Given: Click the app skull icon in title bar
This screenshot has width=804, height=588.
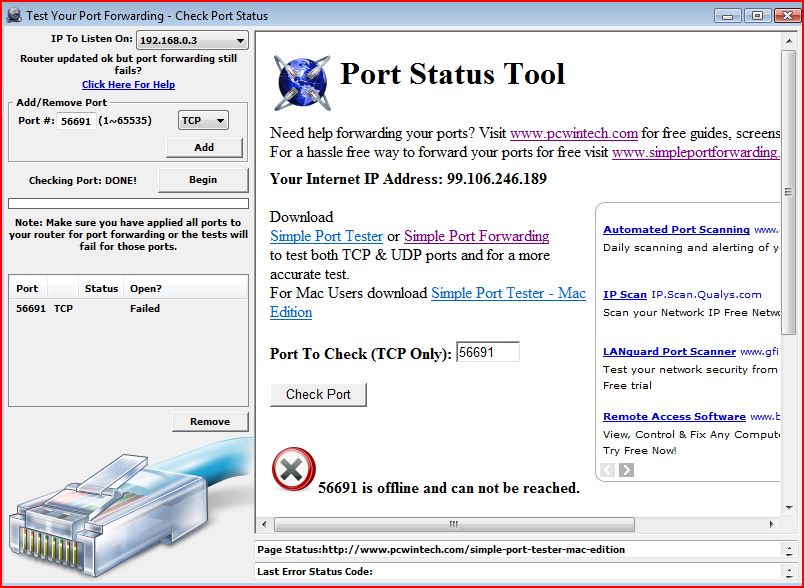Looking at the screenshot, I should [14, 15].
